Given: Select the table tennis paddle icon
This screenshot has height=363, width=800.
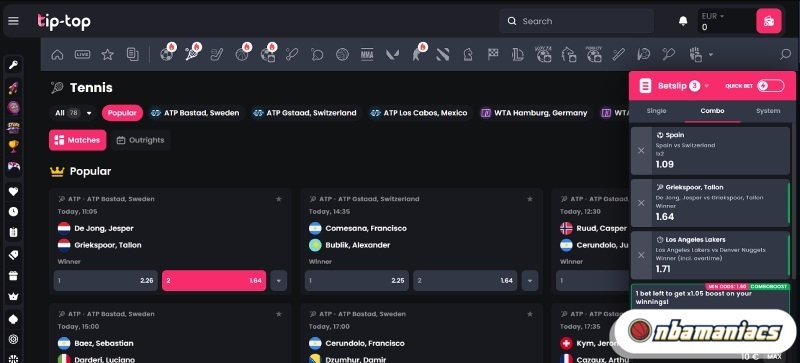Looking at the screenshot, I should 317,55.
